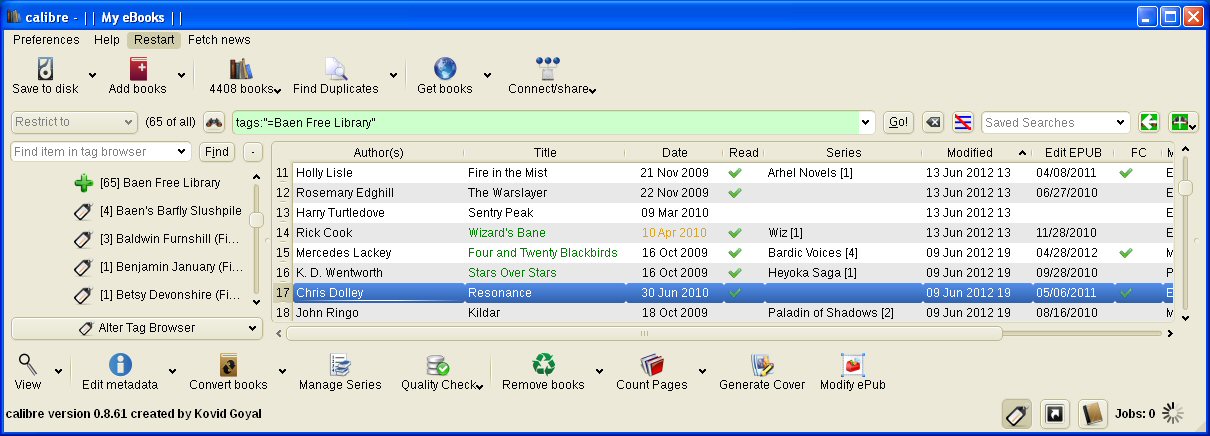Select the Baen Free Library tag item
This screenshot has width=1210, height=436.
tap(160, 183)
